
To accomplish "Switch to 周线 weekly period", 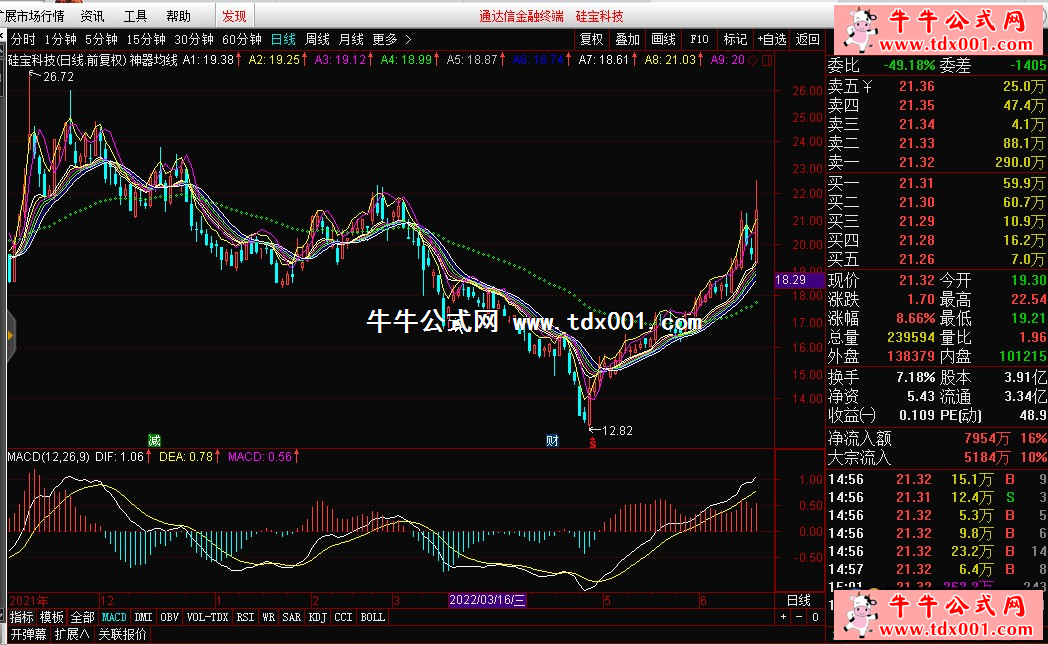I will tap(317, 39).
